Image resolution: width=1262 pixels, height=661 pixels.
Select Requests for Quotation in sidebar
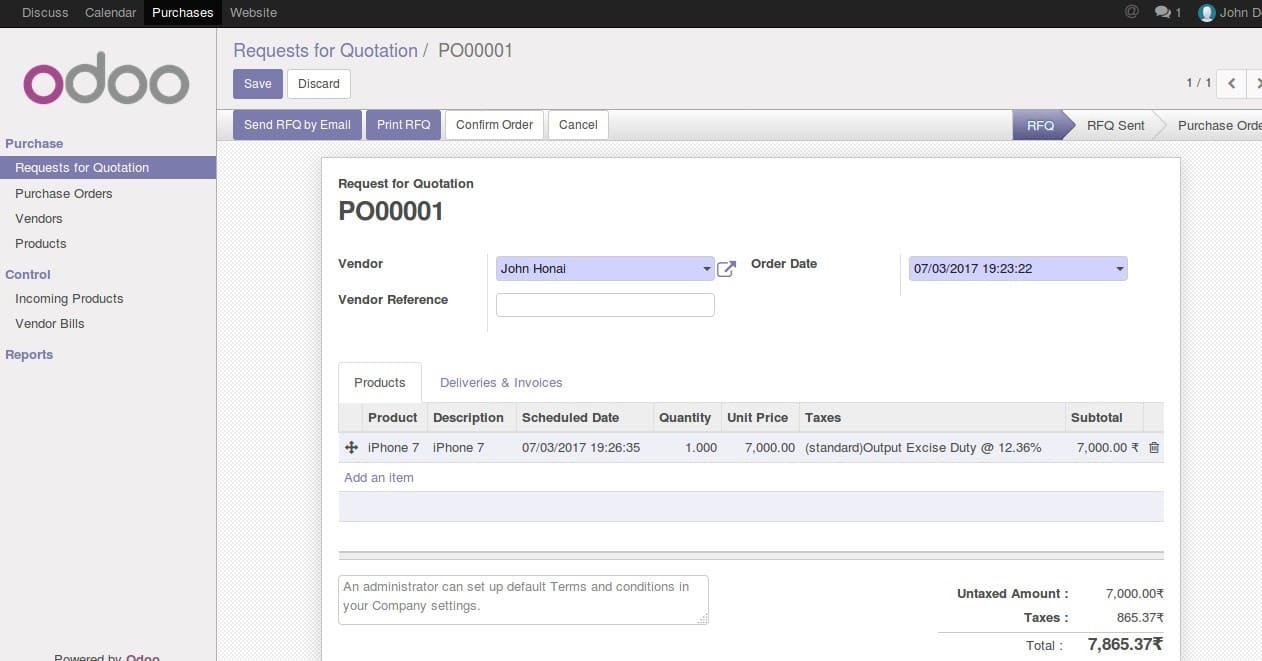tap(108, 168)
